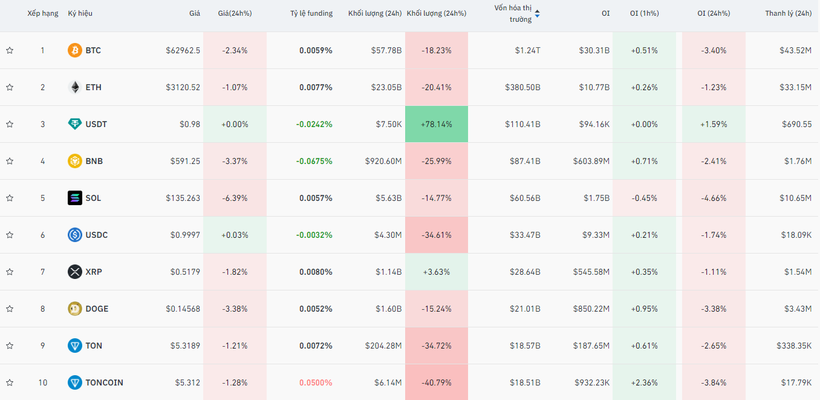Sort by Xếp hạng column header
Image resolution: width=820 pixels, height=400 pixels.
[43, 14]
